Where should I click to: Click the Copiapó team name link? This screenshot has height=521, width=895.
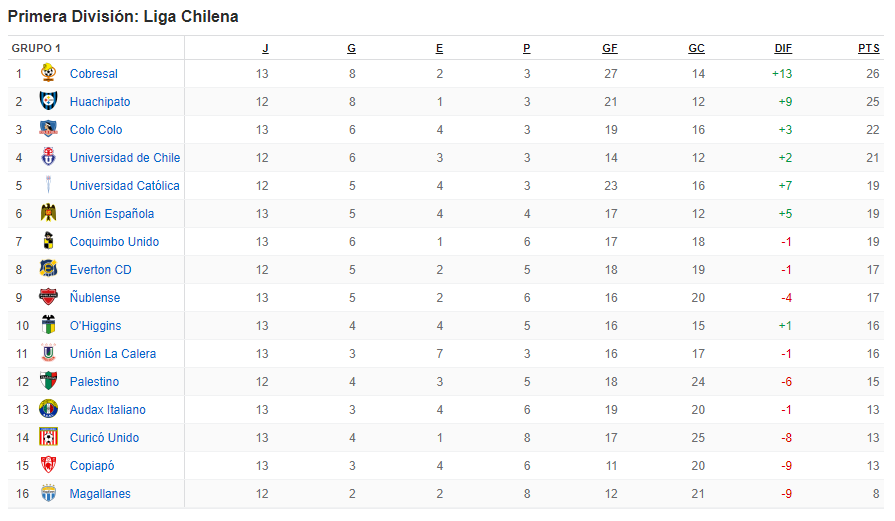pos(92,466)
